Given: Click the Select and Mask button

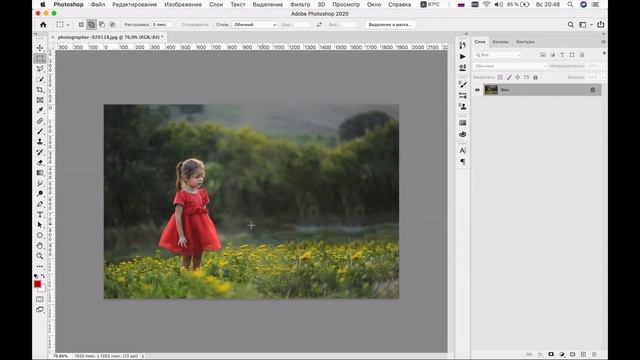Looking at the screenshot, I should [x=390, y=24].
